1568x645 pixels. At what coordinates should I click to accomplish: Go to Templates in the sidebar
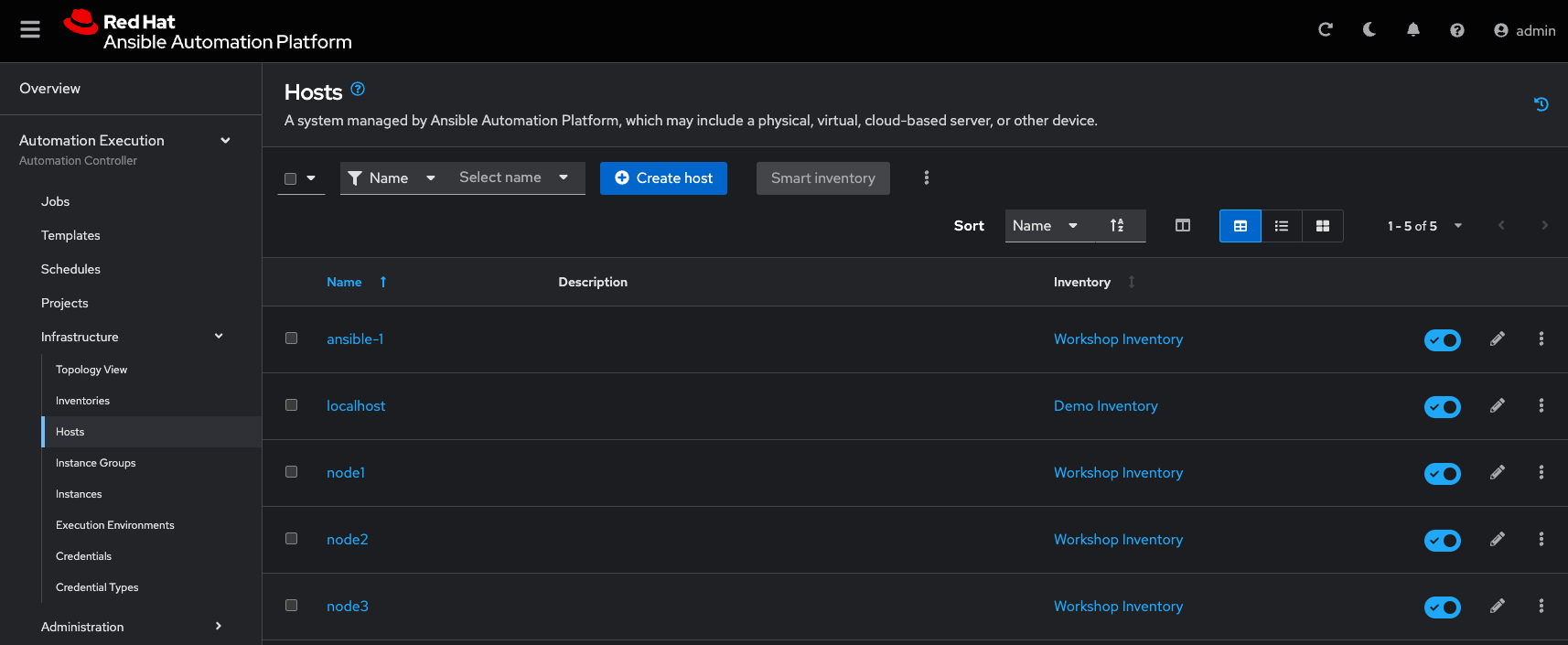click(x=70, y=235)
